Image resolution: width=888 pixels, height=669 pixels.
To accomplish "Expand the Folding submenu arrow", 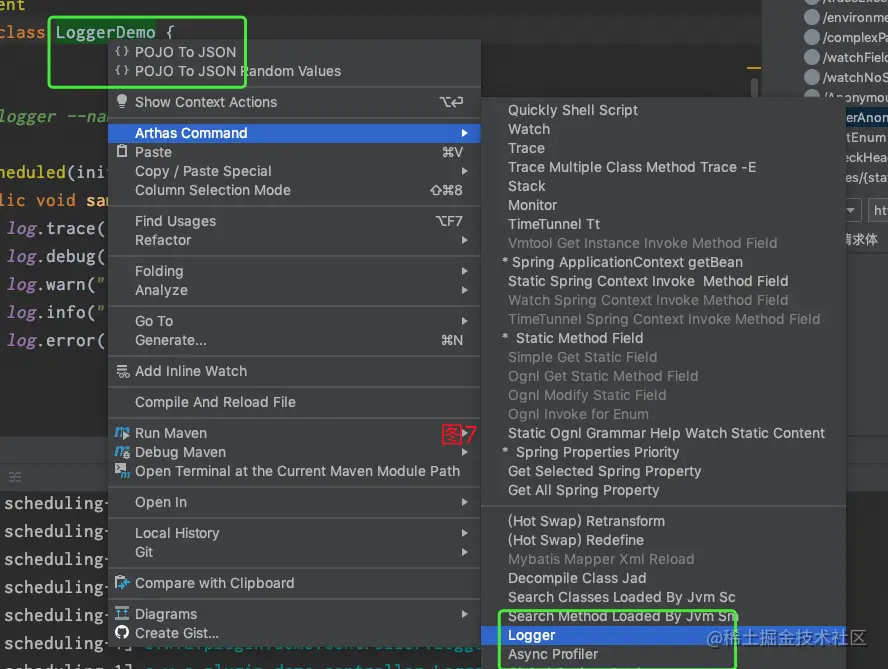I will coord(464,271).
